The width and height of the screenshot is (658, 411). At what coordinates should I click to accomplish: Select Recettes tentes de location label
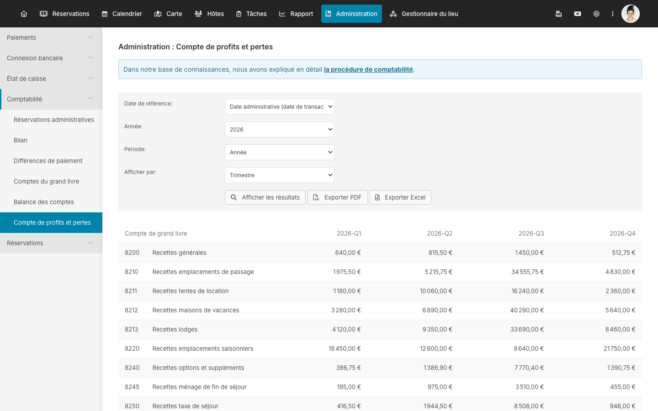pos(191,291)
